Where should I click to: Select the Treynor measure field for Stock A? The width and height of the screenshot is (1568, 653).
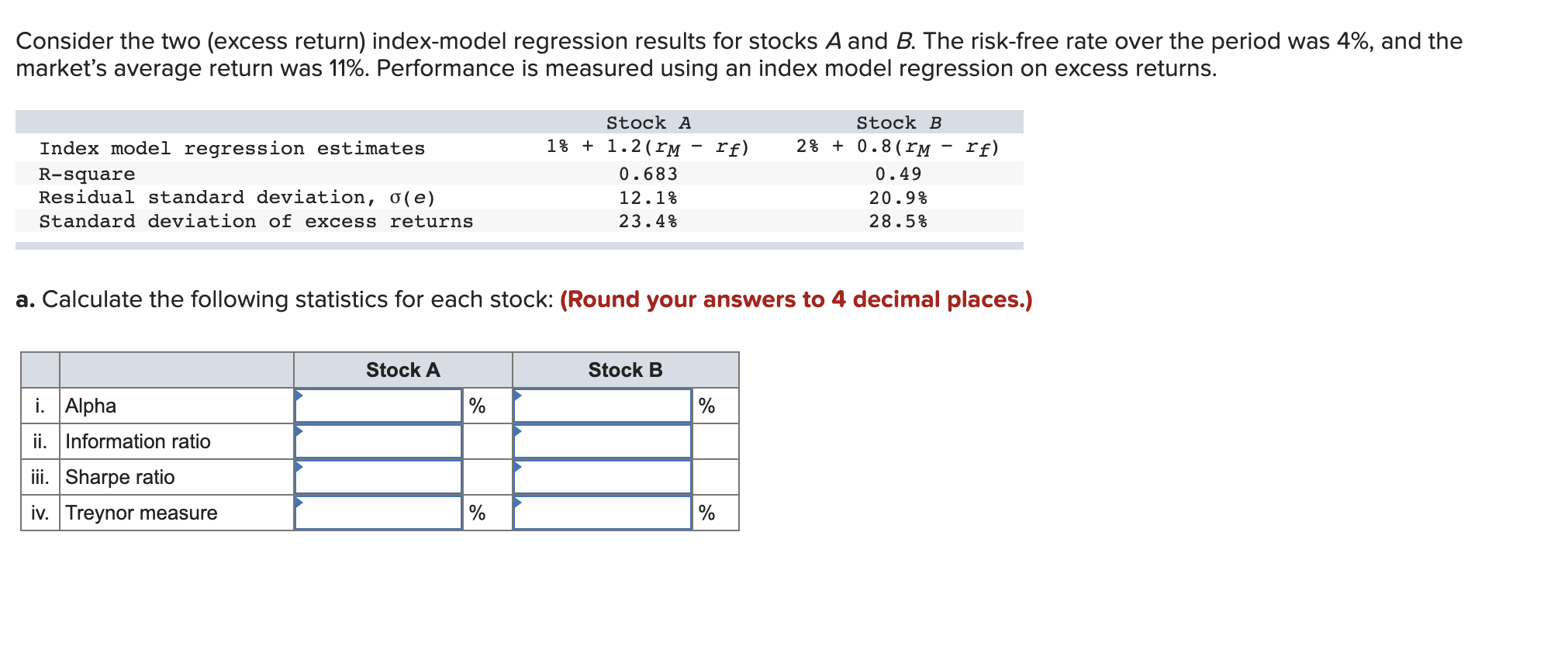pos(380,512)
